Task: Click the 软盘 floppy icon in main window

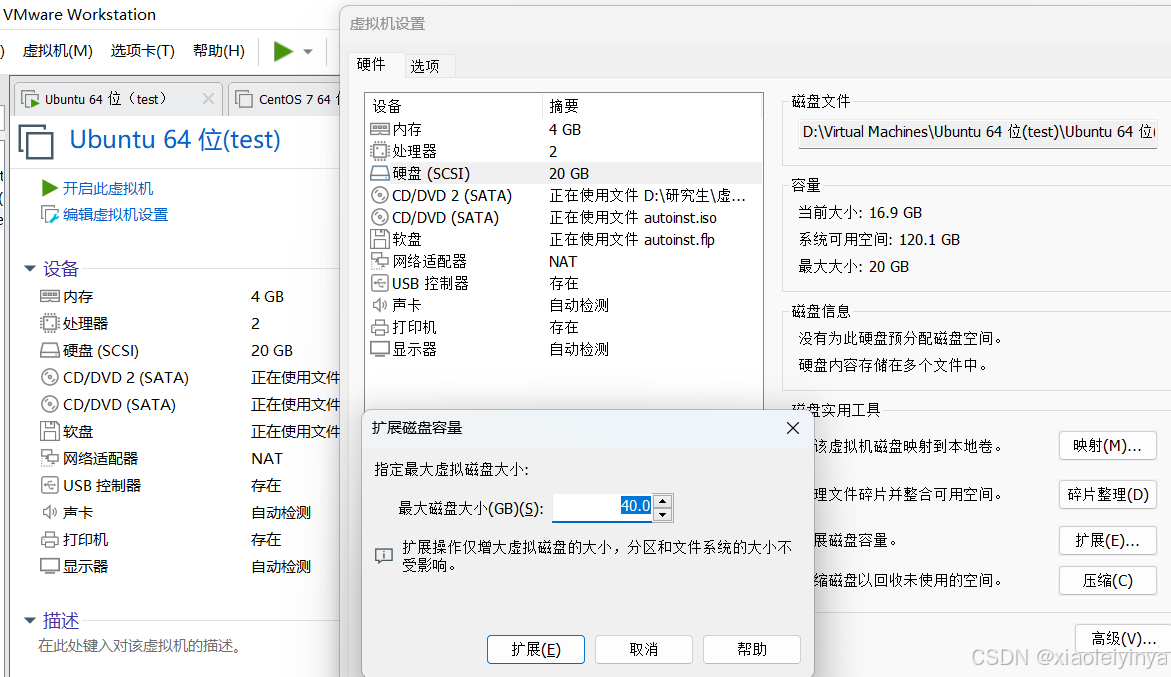Action: click(x=49, y=431)
